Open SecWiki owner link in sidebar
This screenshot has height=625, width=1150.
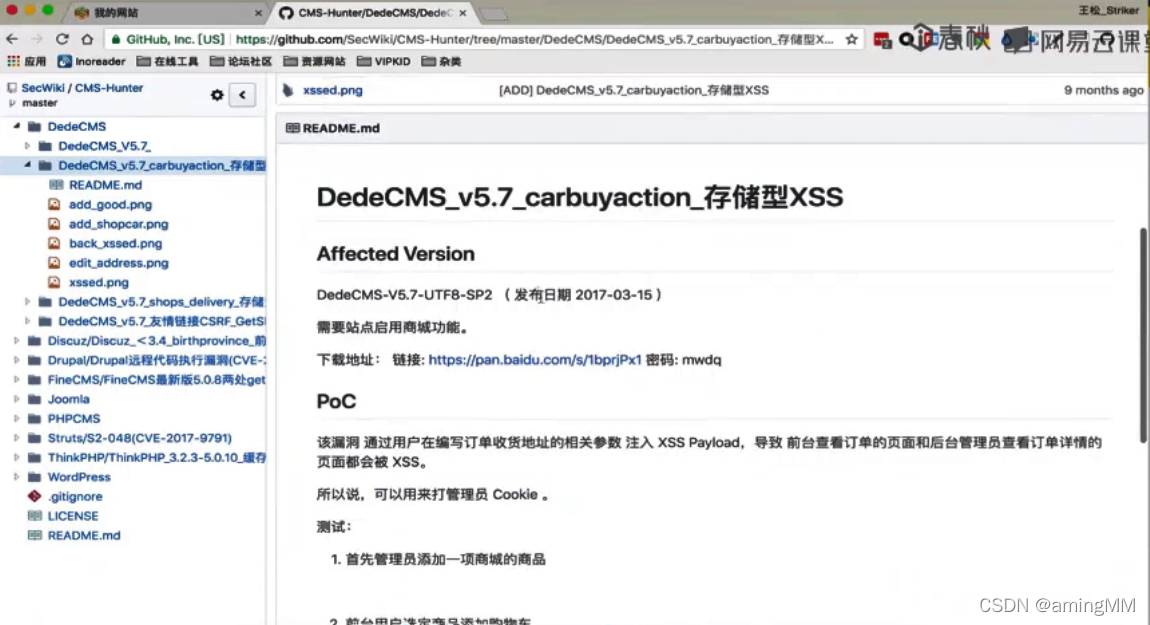[x=43, y=88]
